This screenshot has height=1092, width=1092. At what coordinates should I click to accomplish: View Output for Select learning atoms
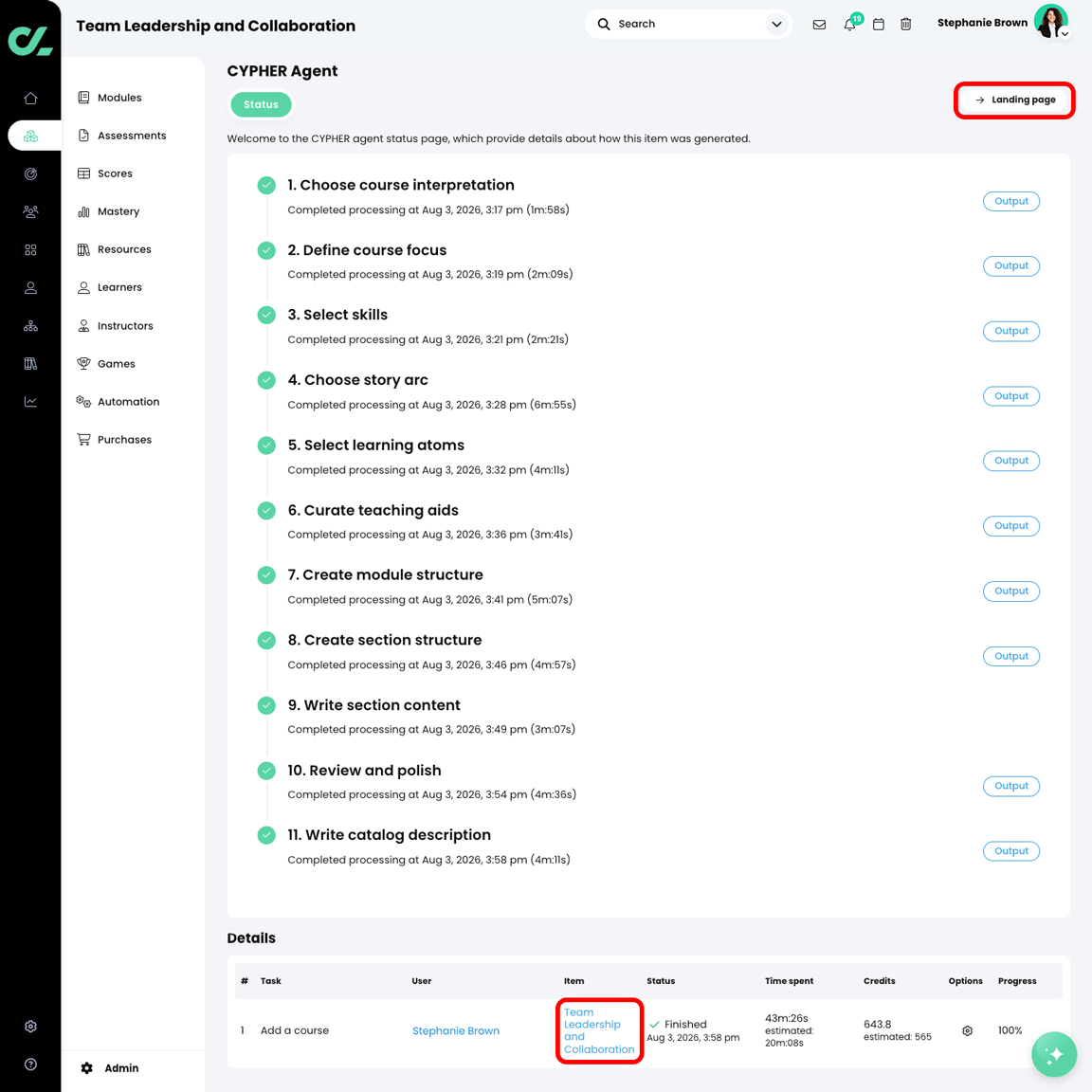click(1011, 461)
